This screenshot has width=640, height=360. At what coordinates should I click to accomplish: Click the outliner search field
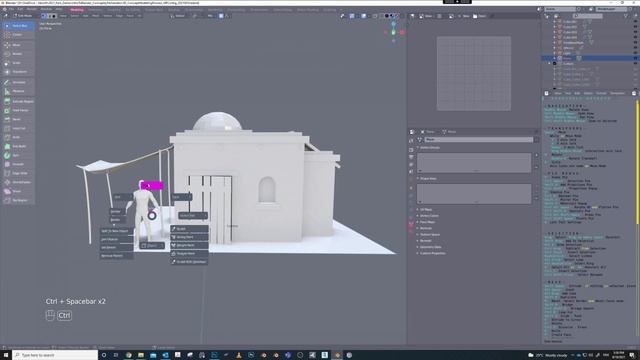[x=589, y=16]
